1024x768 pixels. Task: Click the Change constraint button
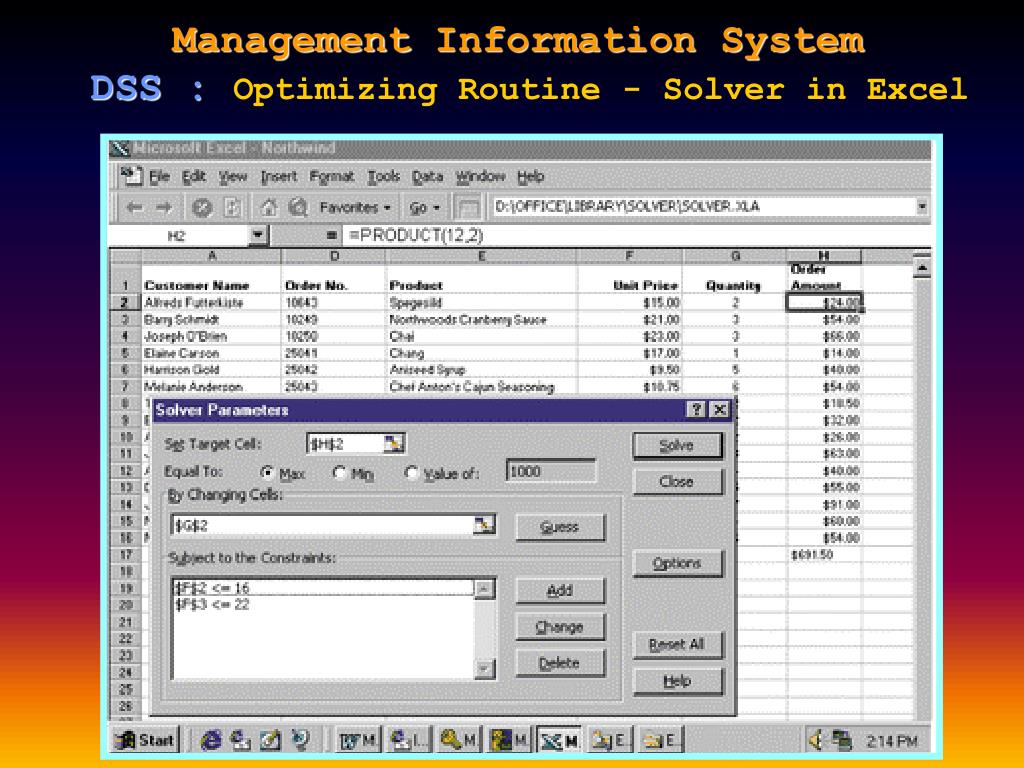click(x=560, y=627)
